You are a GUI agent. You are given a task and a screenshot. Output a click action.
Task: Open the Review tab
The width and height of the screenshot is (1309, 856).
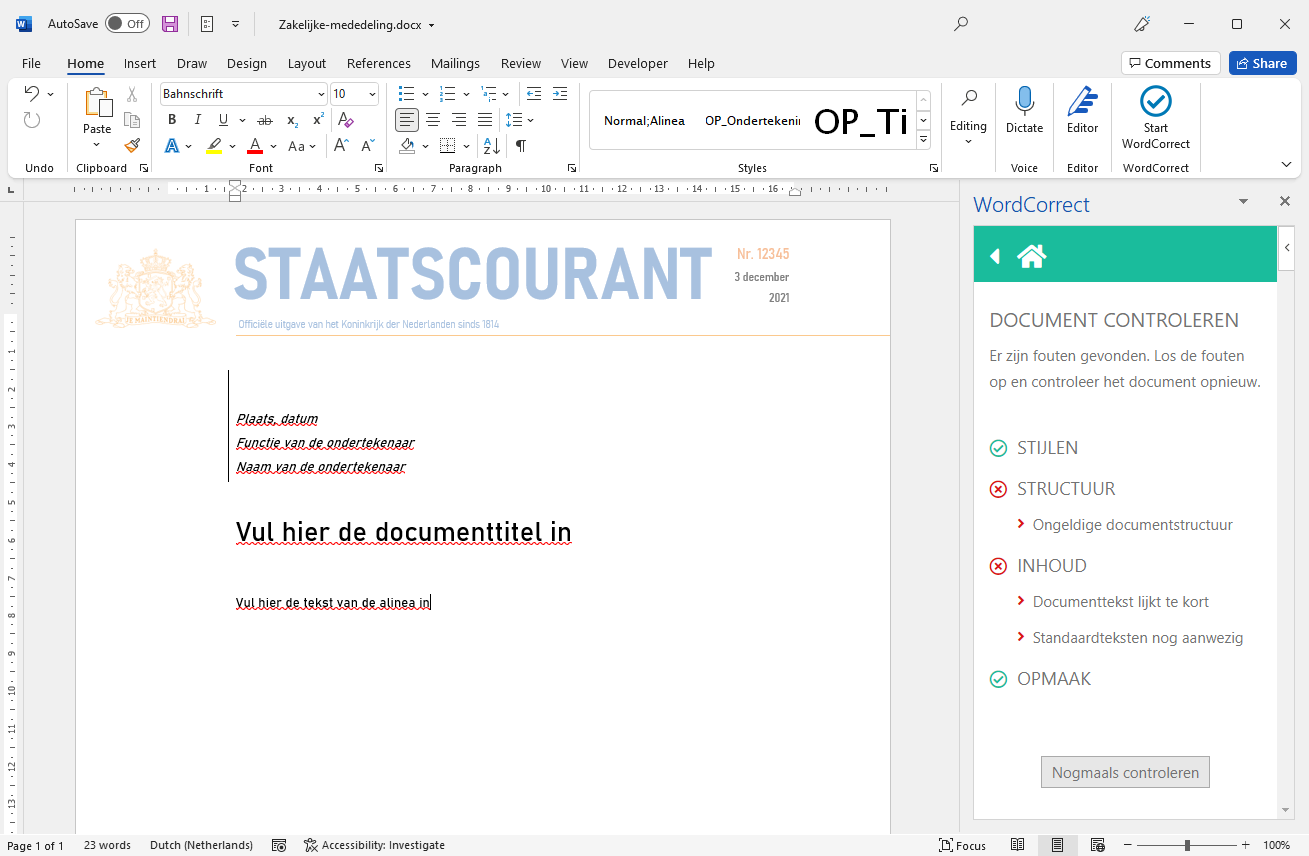click(x=521, y=63)
